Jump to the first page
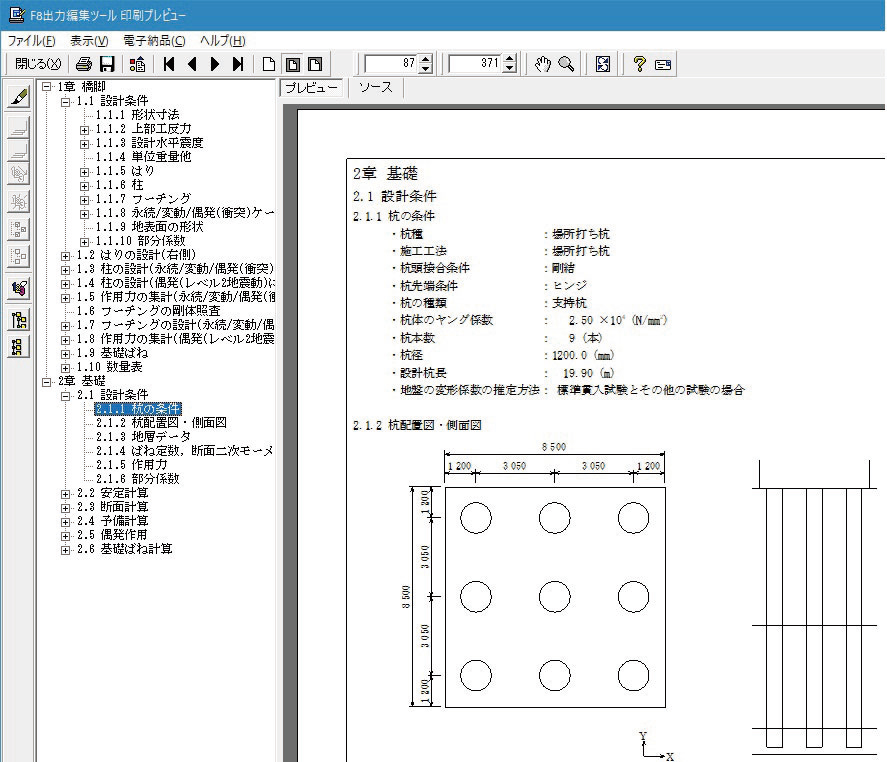887x762 pixels. tap(169, 64)
